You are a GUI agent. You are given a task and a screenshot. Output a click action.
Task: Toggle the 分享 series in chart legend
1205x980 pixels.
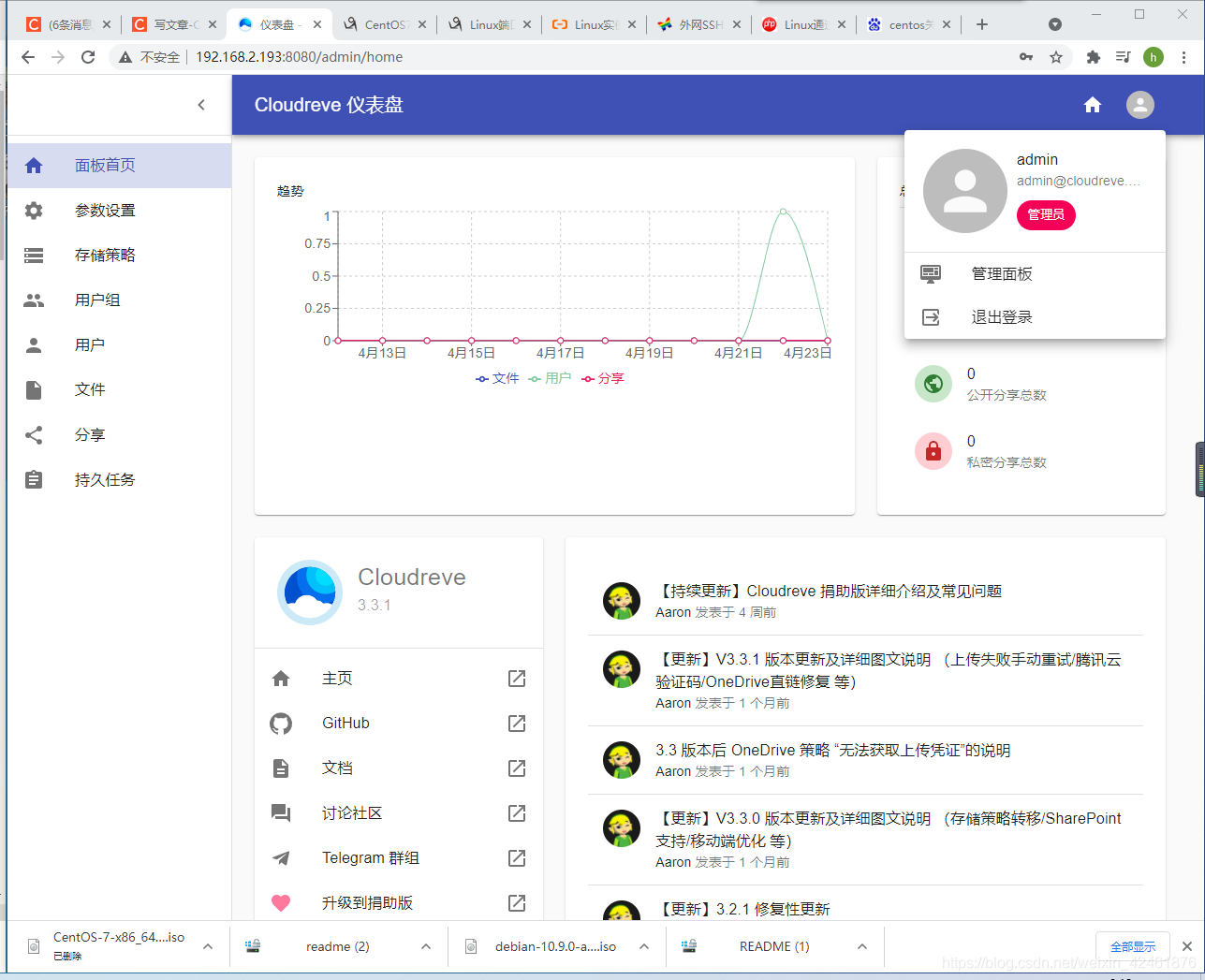603,378
